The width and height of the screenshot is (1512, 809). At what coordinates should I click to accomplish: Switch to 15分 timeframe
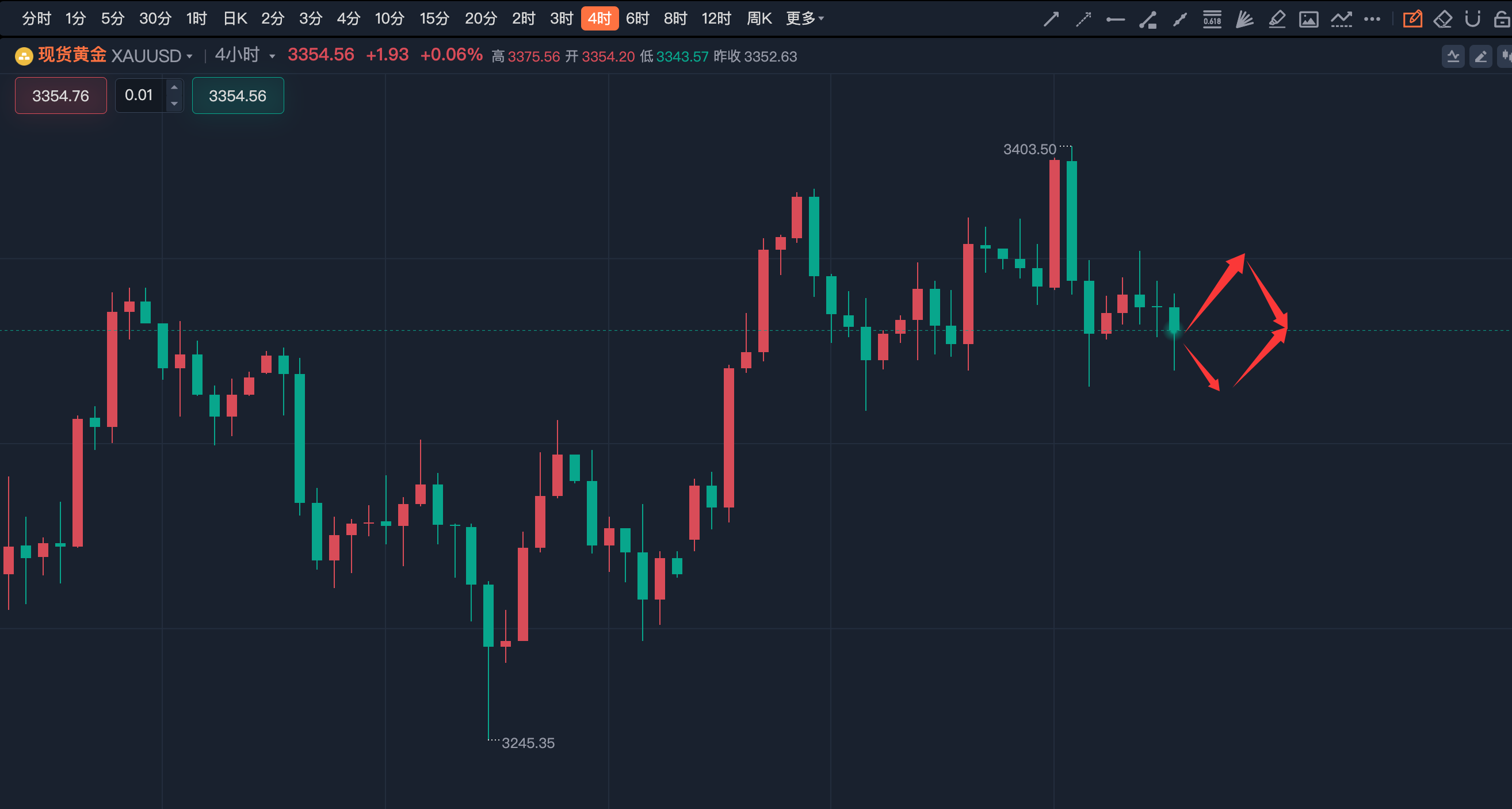[435, 19]
